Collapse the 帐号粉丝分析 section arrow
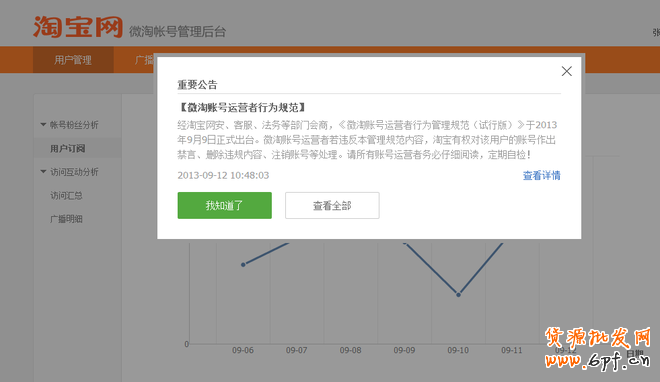 point(43,125)
